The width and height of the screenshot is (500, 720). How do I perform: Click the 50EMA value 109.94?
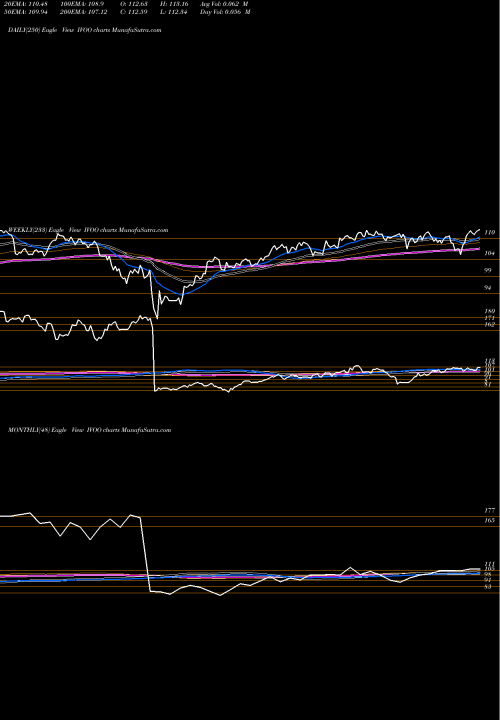[x=28, y=12]
